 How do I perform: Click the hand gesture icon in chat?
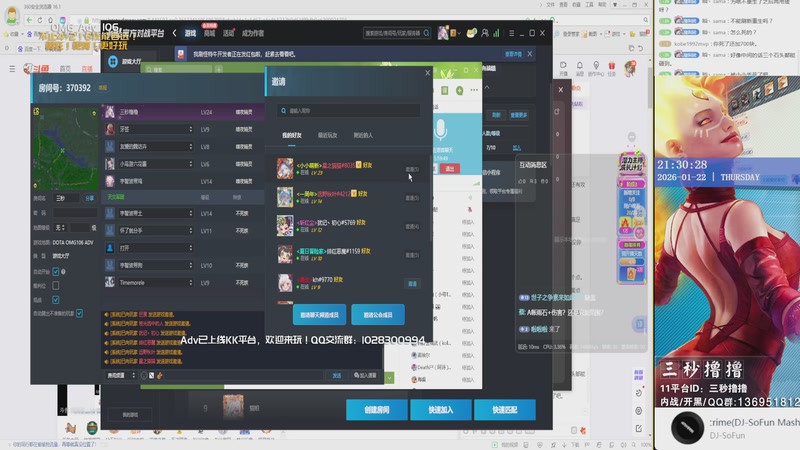(x=160, y=376)
